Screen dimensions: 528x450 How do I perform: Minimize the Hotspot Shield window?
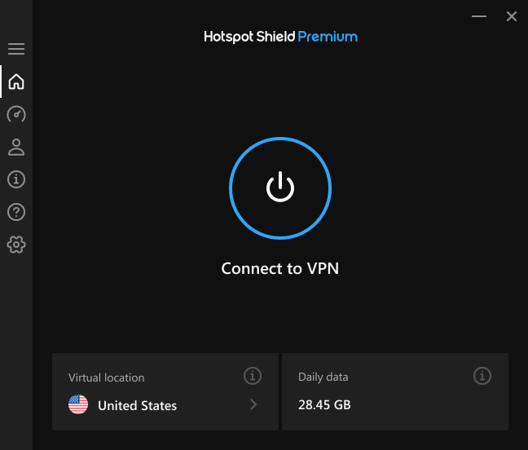(x=479, y=16)
